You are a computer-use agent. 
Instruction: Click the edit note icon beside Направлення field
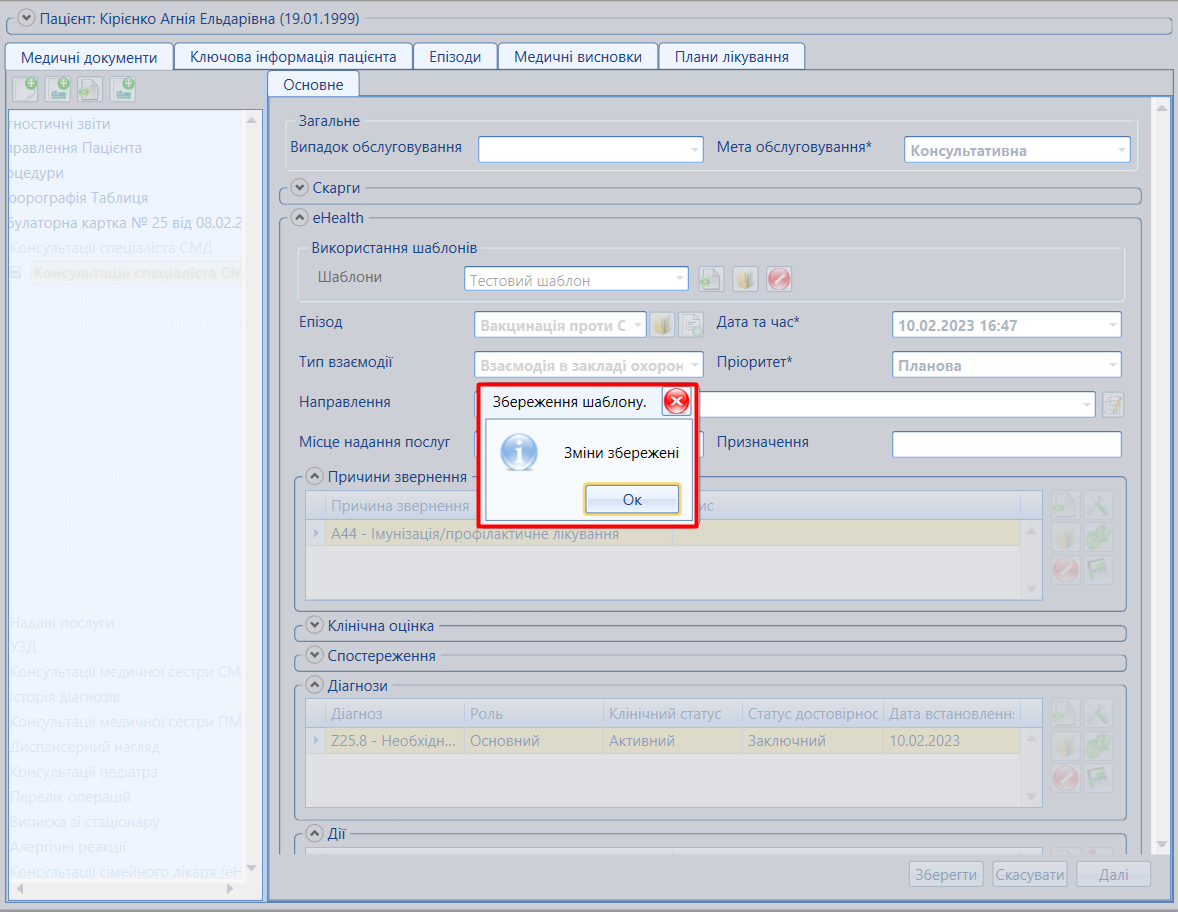pyautogui.click(x=1113, y=405)
